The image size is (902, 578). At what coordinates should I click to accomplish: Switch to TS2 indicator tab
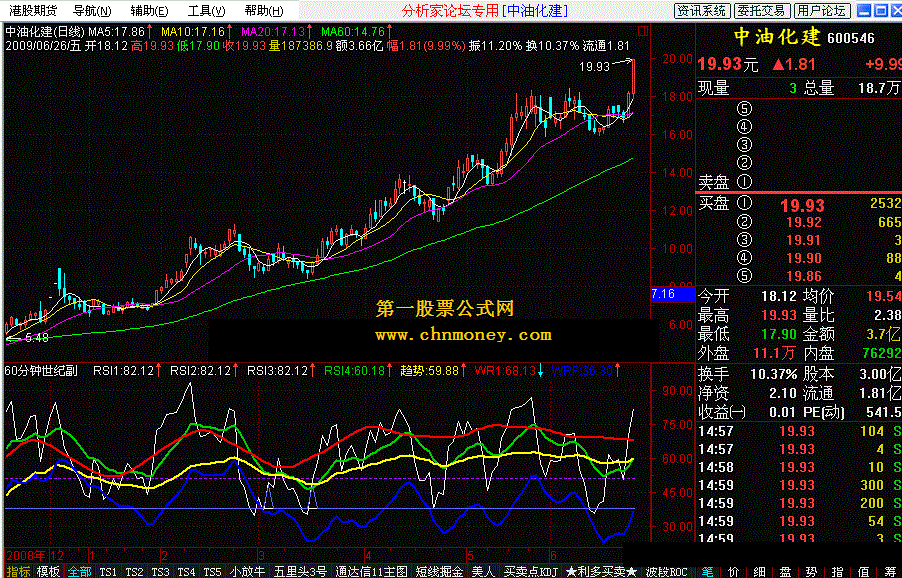point(134,572)
